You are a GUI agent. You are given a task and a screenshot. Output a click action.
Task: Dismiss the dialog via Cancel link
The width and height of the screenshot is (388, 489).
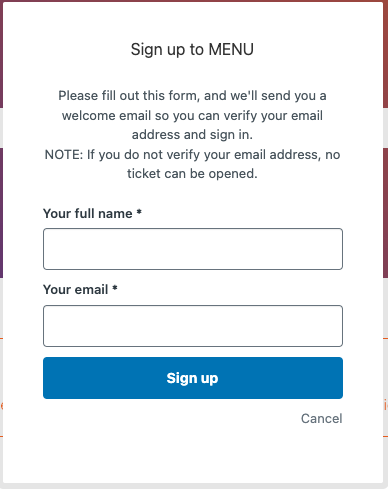[321, 418]
